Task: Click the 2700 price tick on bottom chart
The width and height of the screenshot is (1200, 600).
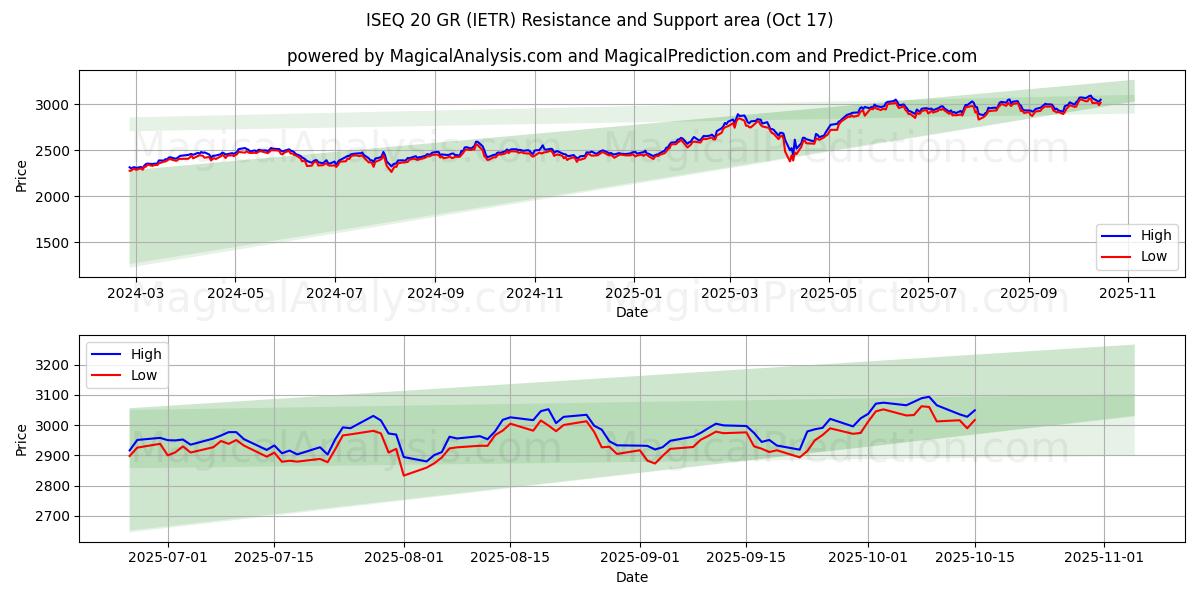Action: [52, 517]
